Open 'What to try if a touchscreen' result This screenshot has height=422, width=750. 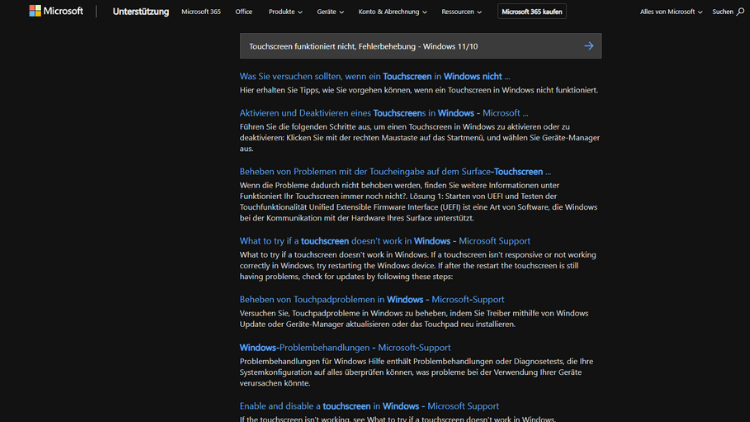[x=384, y=241]
